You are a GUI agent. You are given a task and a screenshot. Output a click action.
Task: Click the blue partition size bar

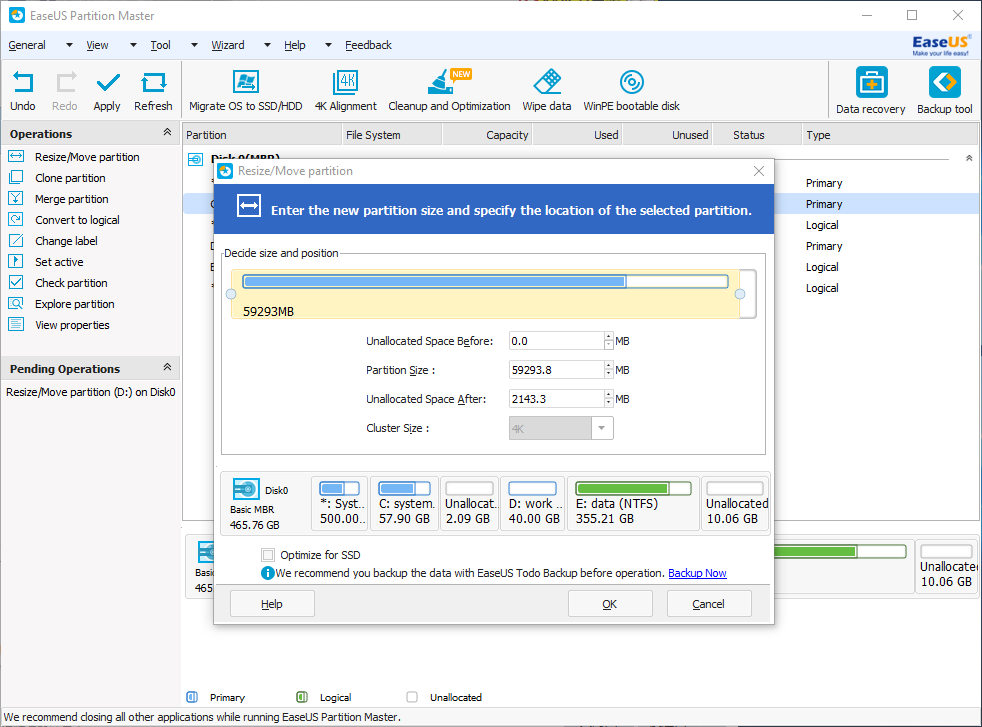click(485, 282)
